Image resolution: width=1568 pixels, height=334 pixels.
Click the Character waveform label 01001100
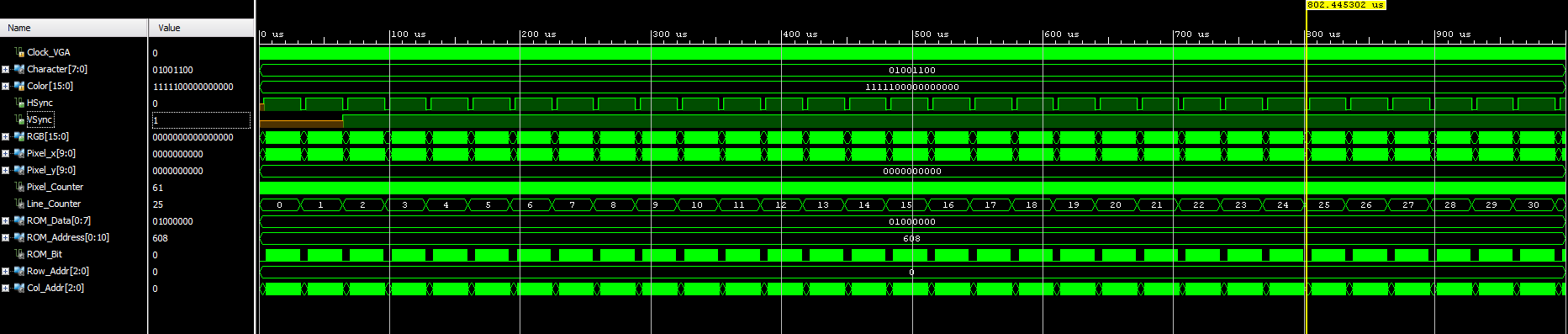[912, 70]
